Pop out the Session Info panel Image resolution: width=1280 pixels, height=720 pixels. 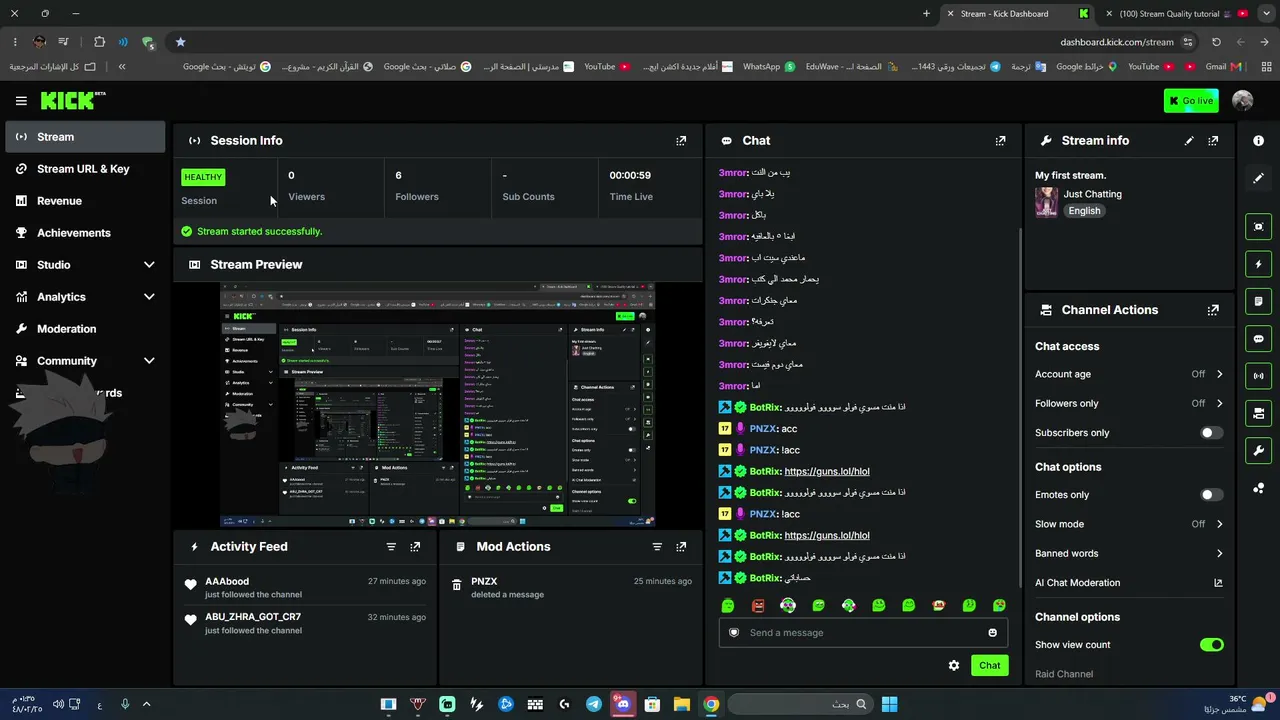coord(681,141)
